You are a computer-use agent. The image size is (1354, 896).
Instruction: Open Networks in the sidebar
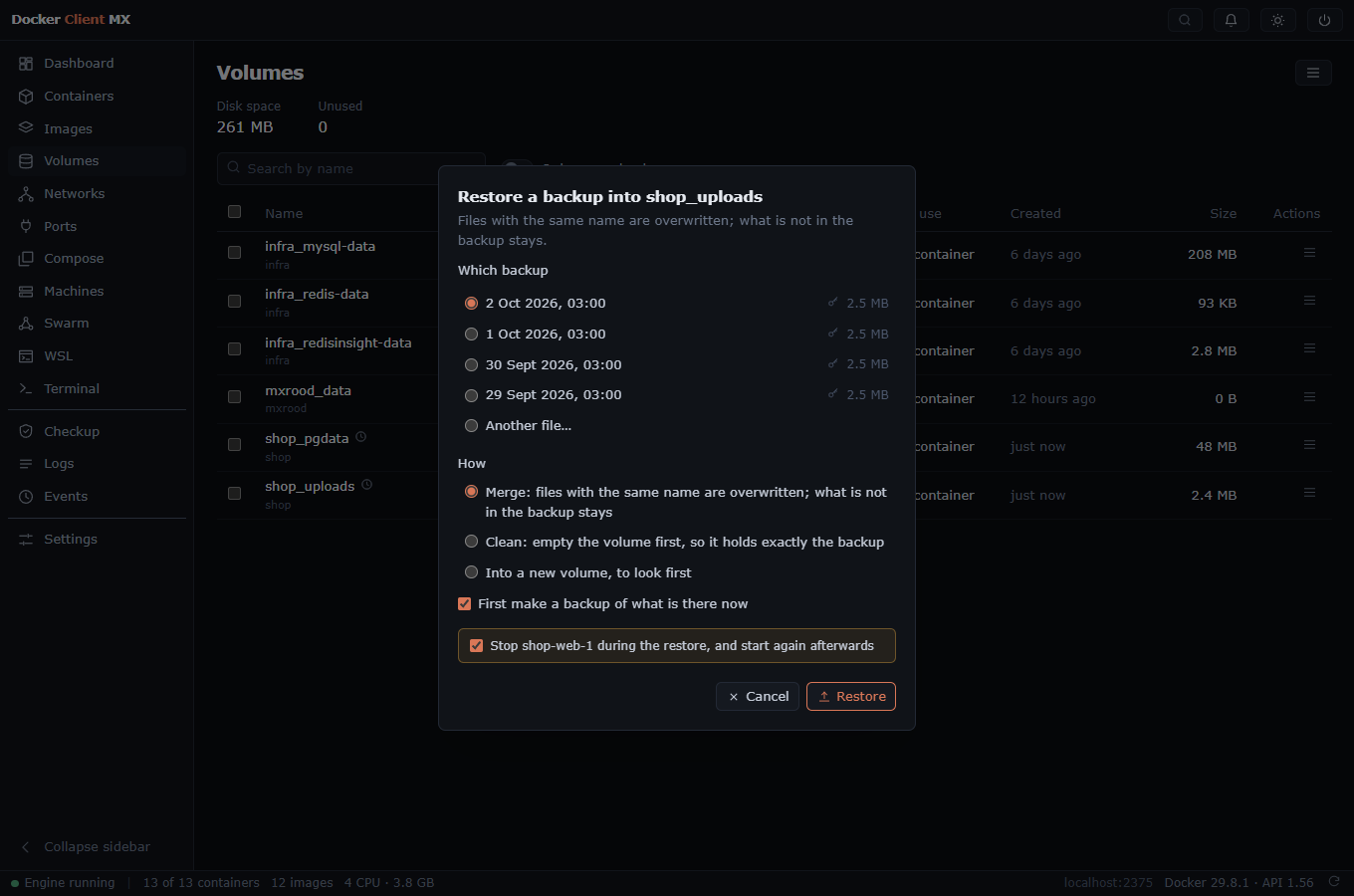click(x=97, y=194)
